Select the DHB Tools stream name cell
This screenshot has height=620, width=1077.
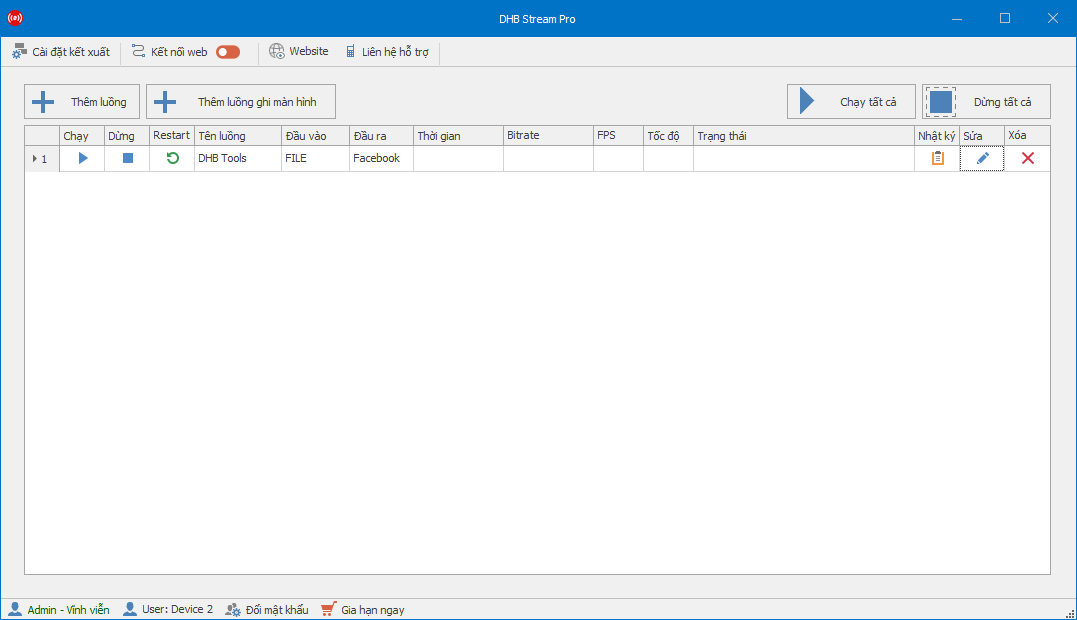238,159
